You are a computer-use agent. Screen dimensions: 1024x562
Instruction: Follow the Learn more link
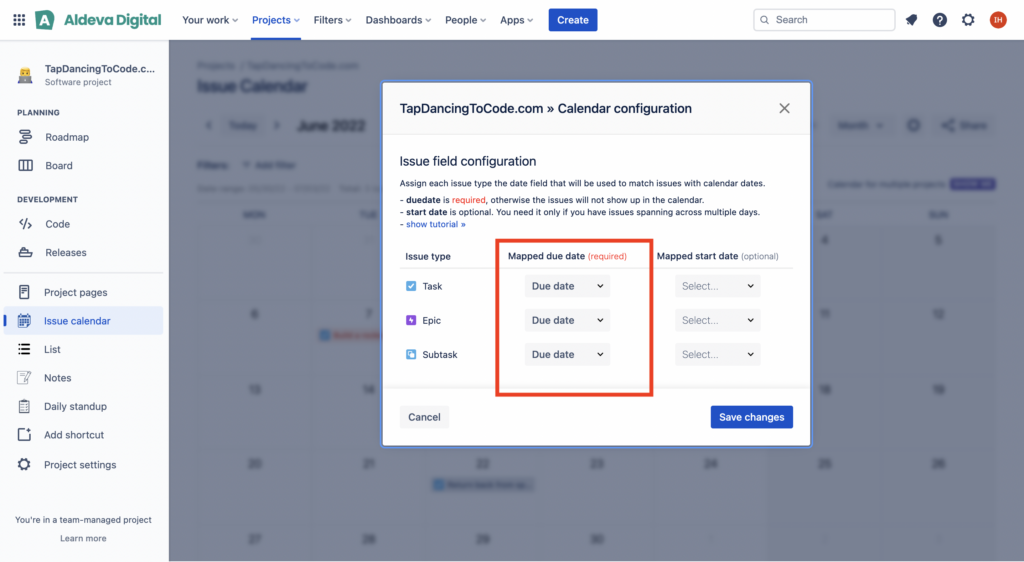[83, 539]
